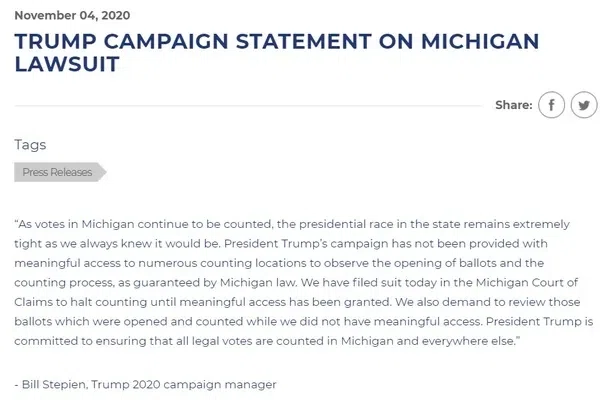Click the word LAWSUIT in the headline
Image resolution: width=600 pixels, height=400 pixels.
pos(67,64)
